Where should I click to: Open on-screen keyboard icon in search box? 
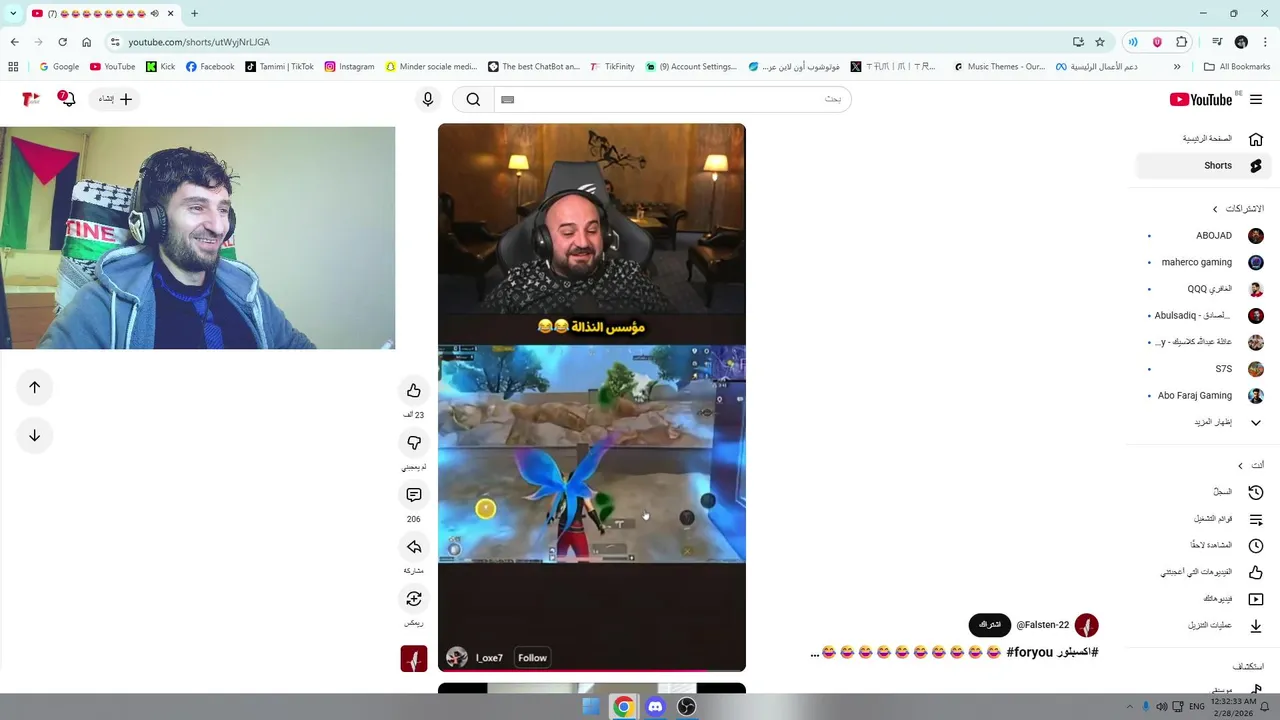point(507,99)
